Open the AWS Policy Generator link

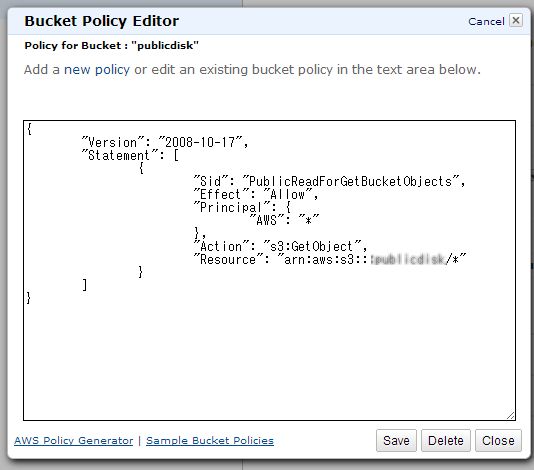point(74,440)
